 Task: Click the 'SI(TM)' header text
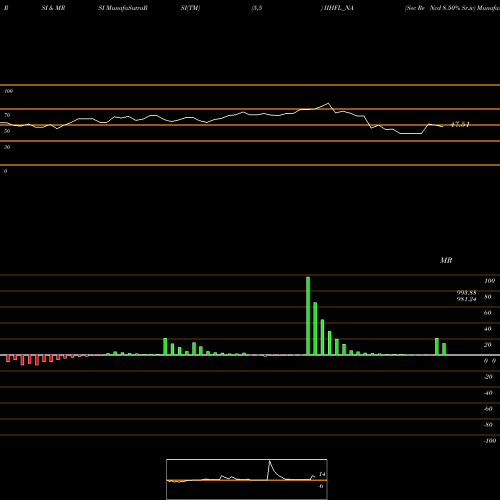[x=190, y=8]
